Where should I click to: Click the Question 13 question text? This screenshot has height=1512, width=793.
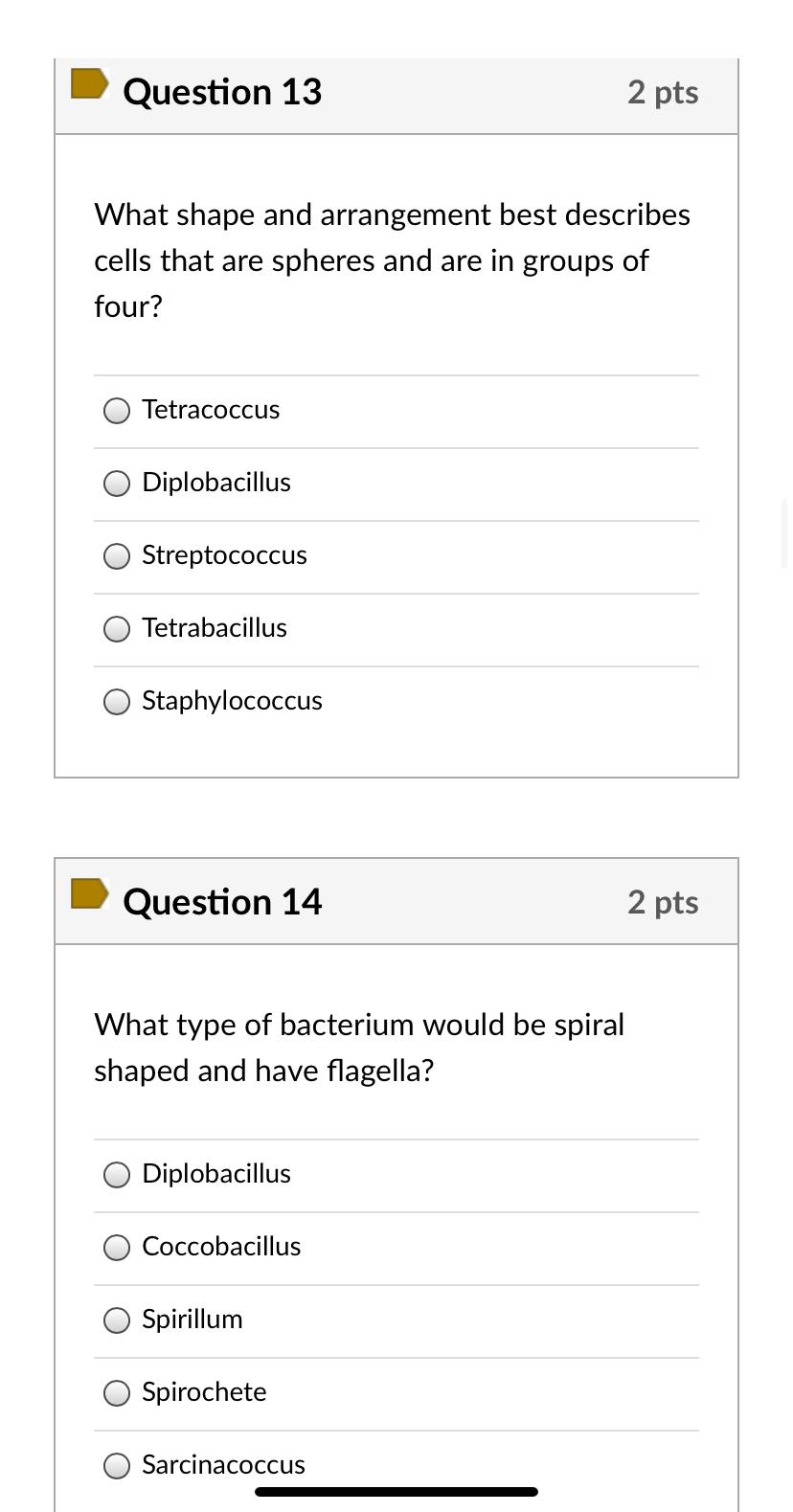click(x=392, y=260)
